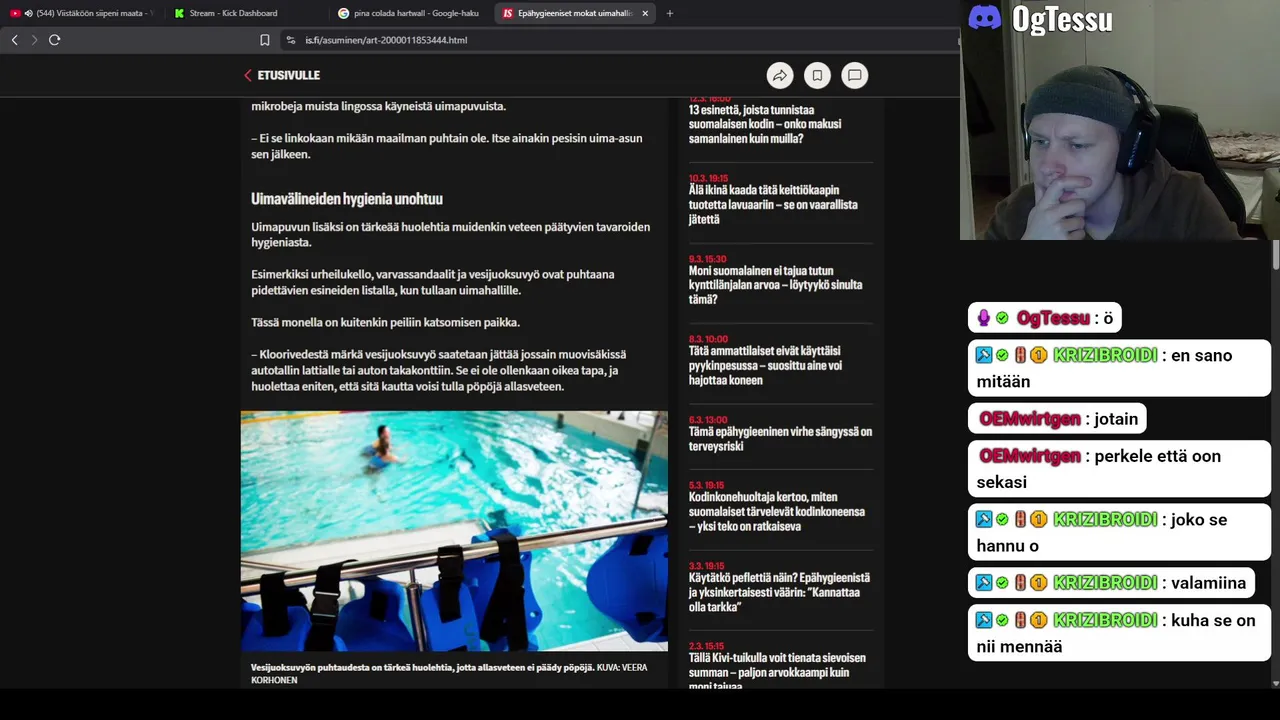Click KRIZIBROIDI name on 'valamiina' message
The image size is (1280, 720).
1105,583
